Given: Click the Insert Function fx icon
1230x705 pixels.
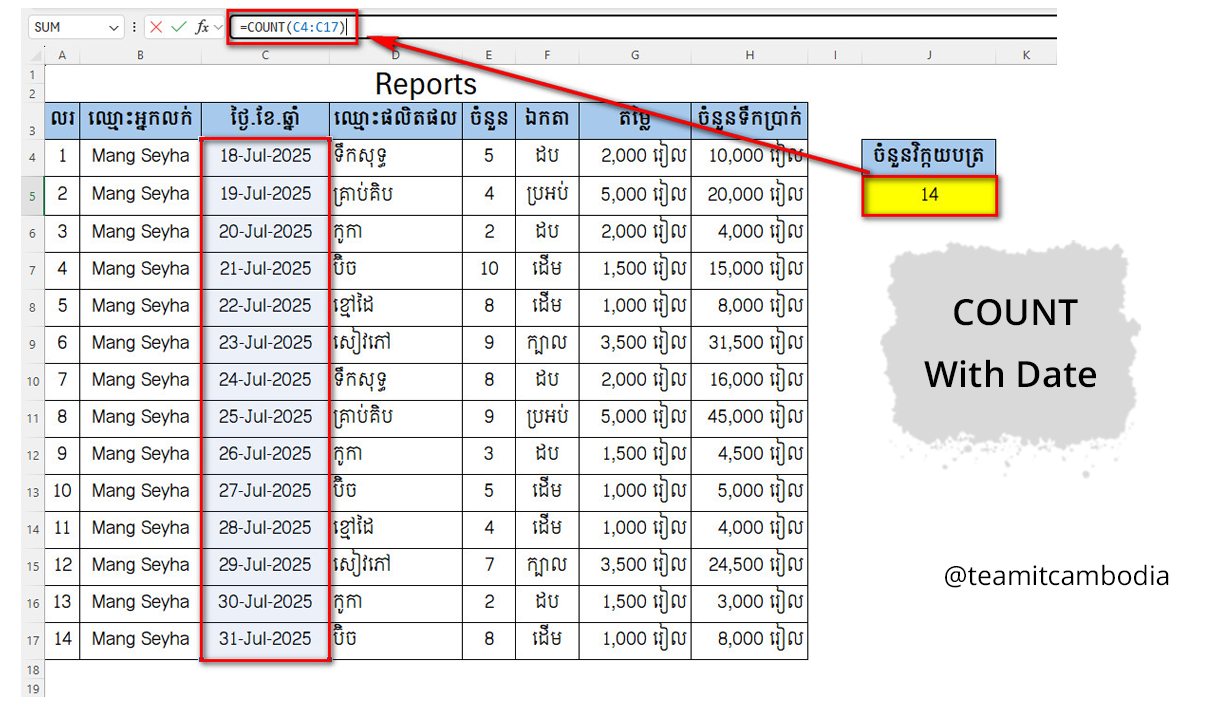Looking at the screenshot, I should [x=201, y=28].
